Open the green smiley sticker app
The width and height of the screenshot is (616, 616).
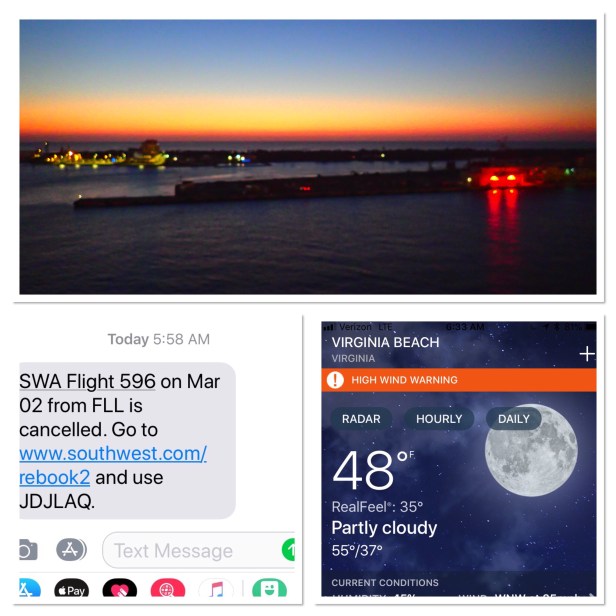[270, 588]
